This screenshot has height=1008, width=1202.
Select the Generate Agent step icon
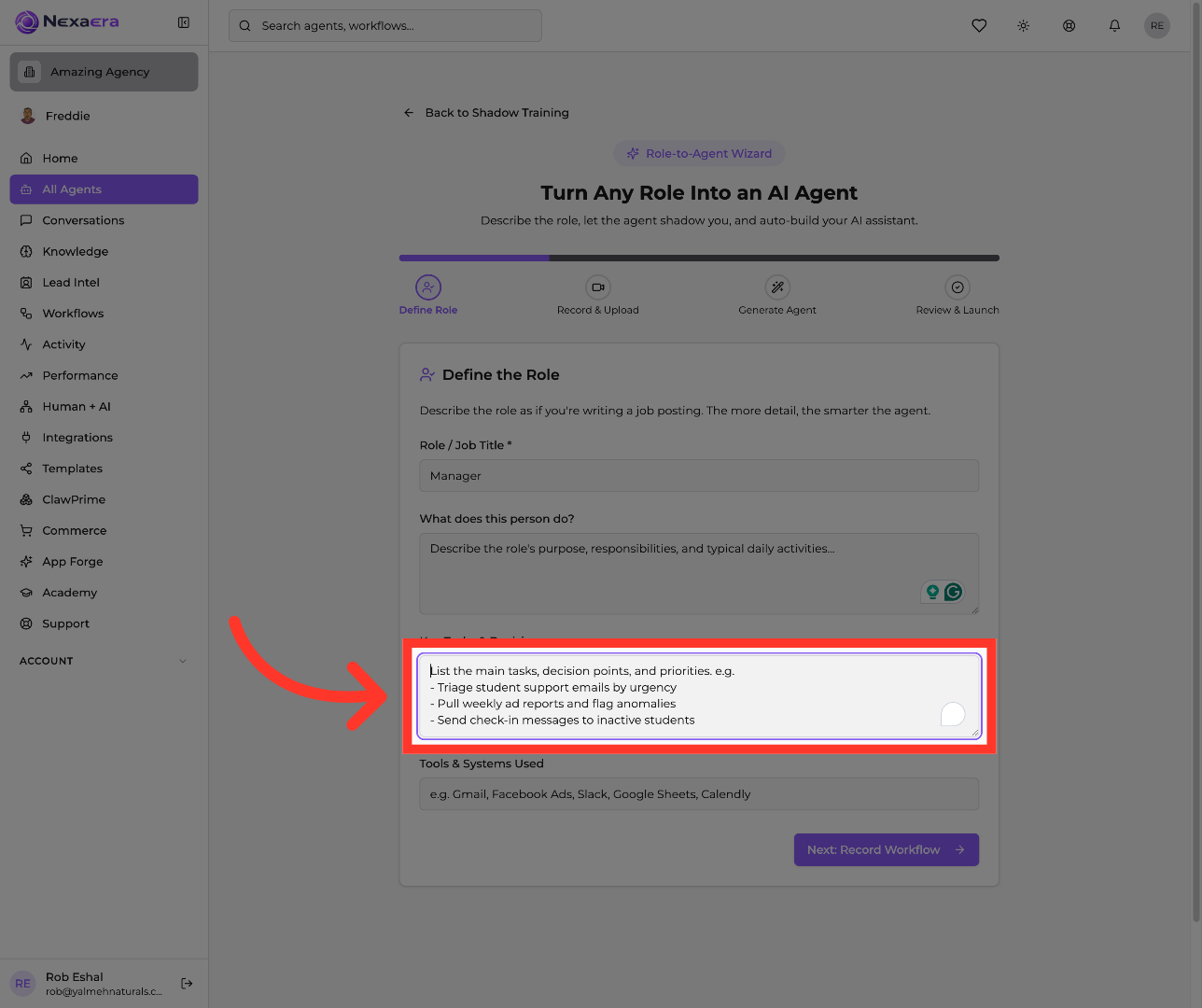(777, 287)
